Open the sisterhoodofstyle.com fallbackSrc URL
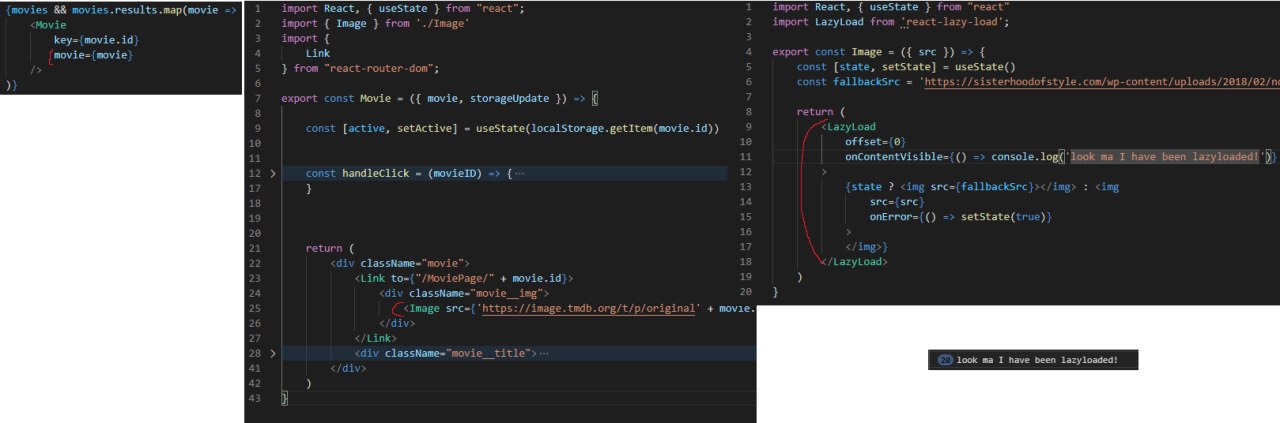The image size is (1280, 423). click(1103, 81)
